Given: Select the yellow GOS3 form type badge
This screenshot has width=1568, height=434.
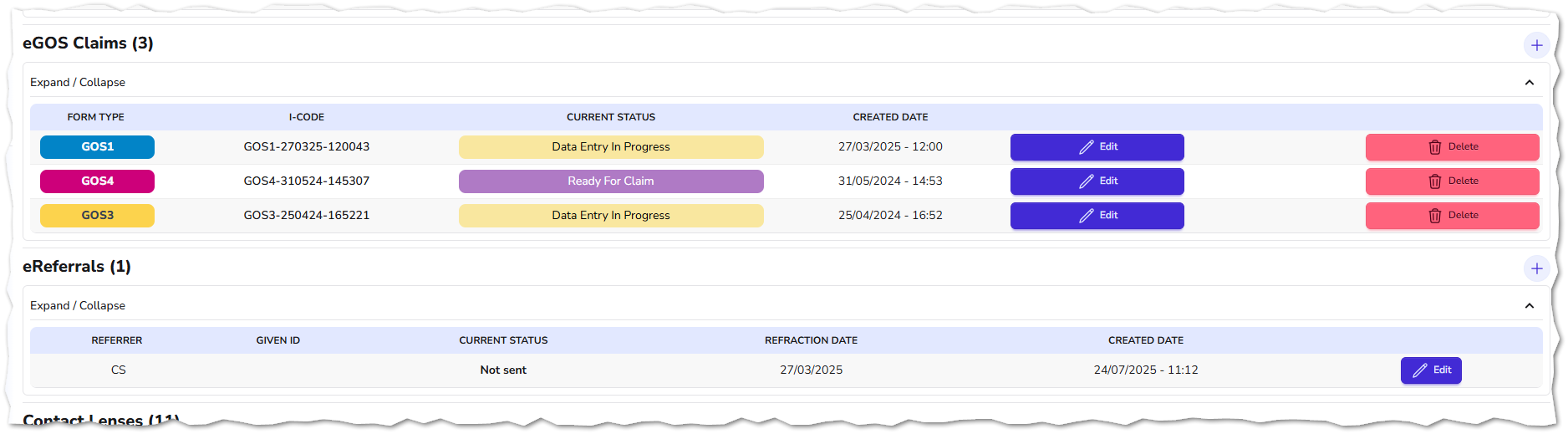Looking at the screenshot, I should 97,216.
